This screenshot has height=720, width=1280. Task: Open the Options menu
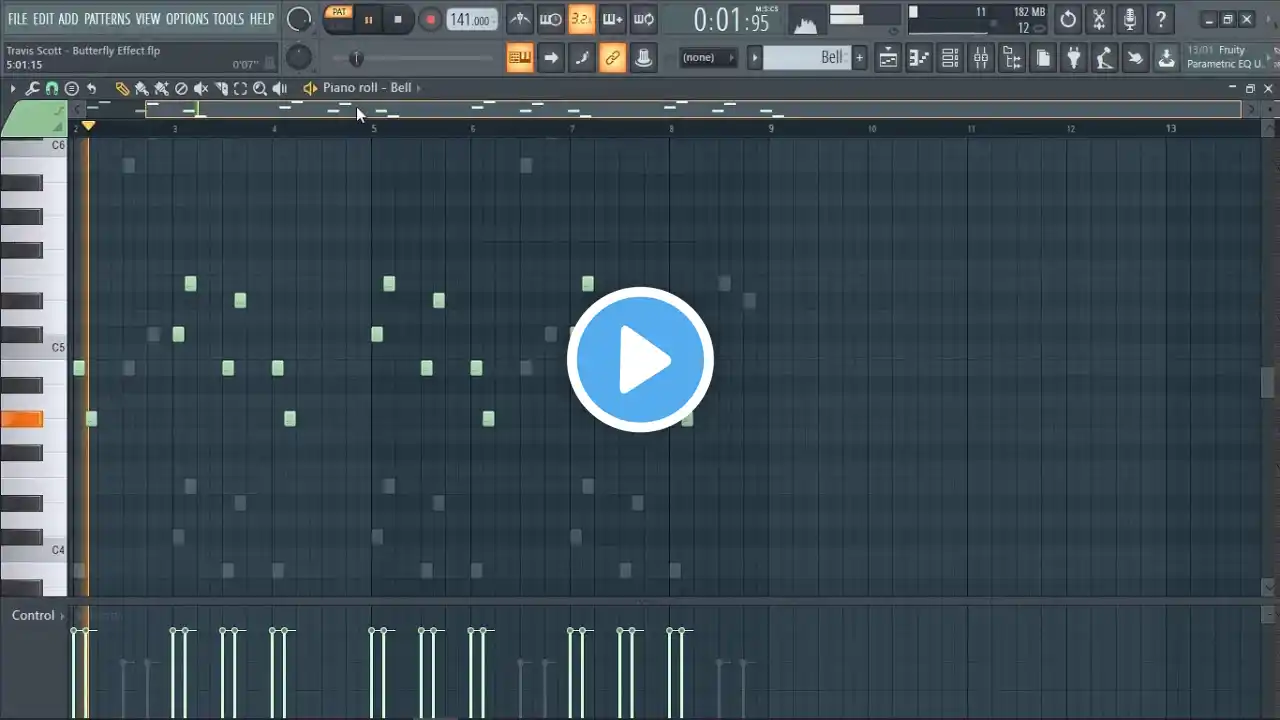(x=187, y=19)
